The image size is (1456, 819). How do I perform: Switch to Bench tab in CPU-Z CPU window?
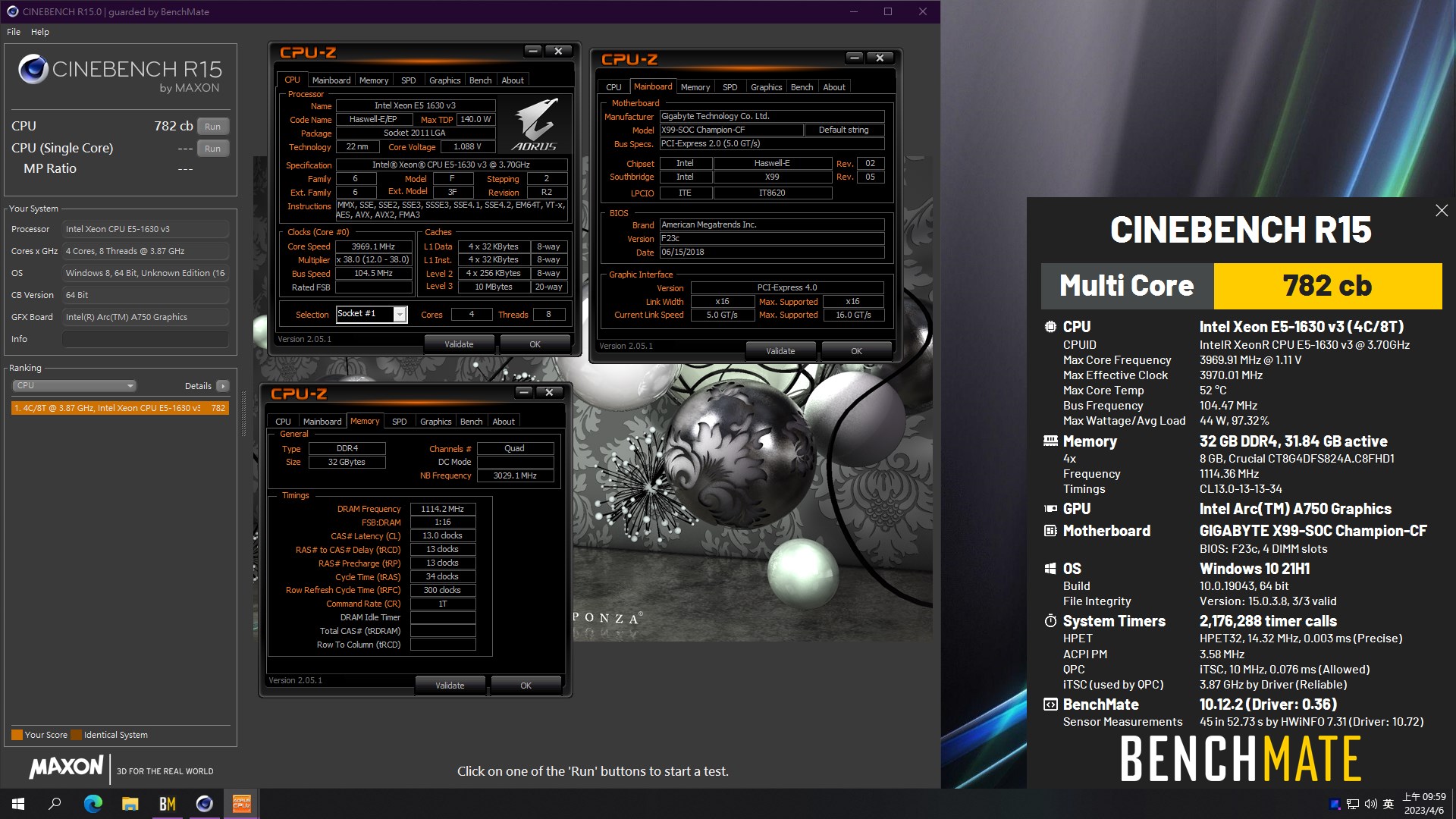pos(480,80)
